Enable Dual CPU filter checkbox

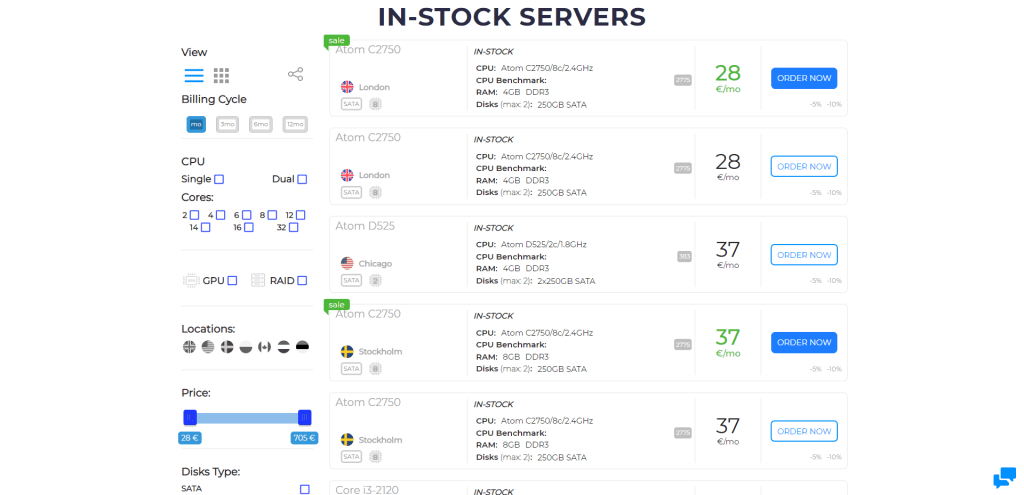coord(302,179)
